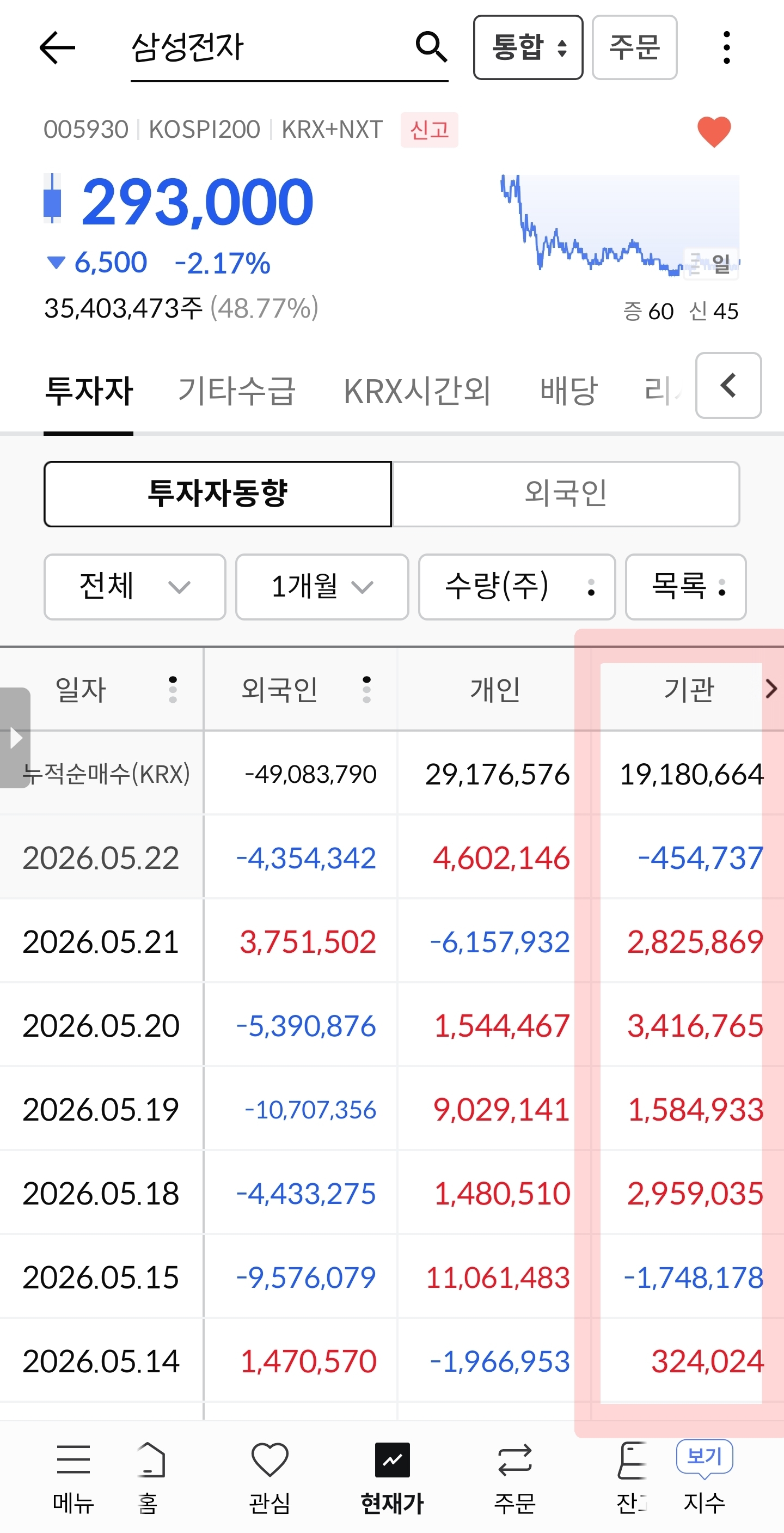Select the 누적순매수(KRX) row label
784x1533 pixels.
[106, 774]
